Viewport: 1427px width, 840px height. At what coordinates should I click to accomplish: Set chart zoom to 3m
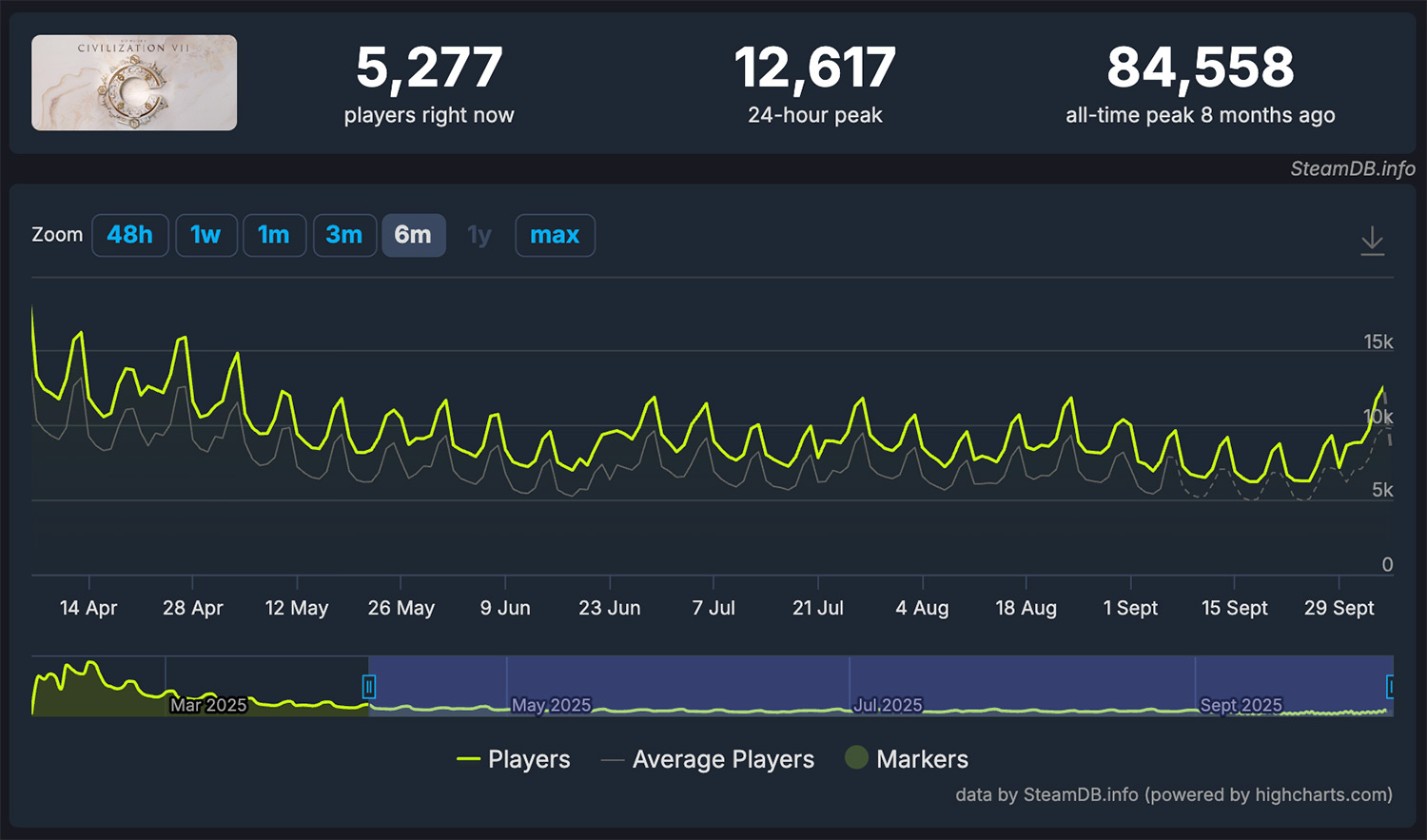coord(343,235)
